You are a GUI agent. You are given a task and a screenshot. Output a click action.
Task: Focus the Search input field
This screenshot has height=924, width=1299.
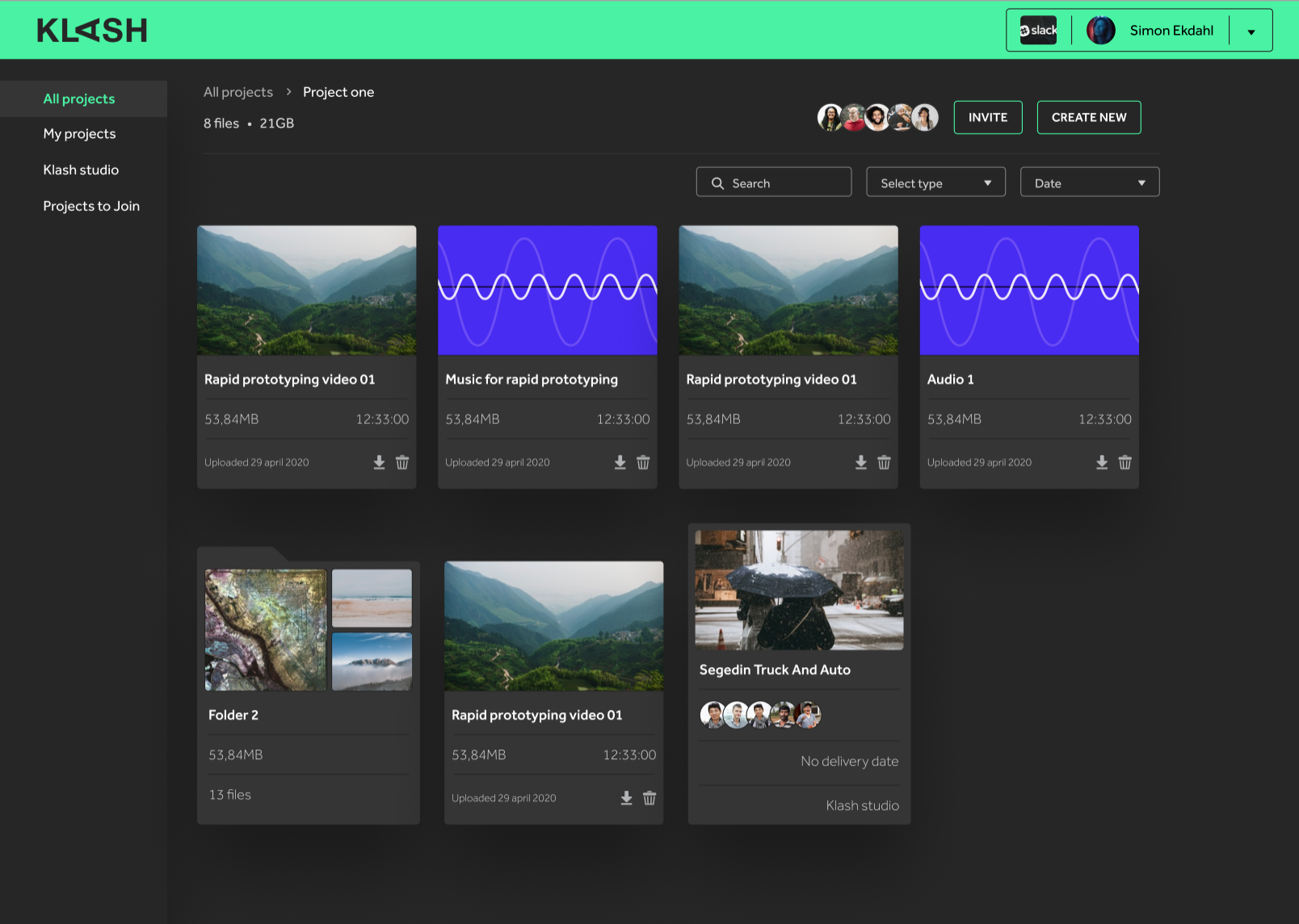coord(774,182)
